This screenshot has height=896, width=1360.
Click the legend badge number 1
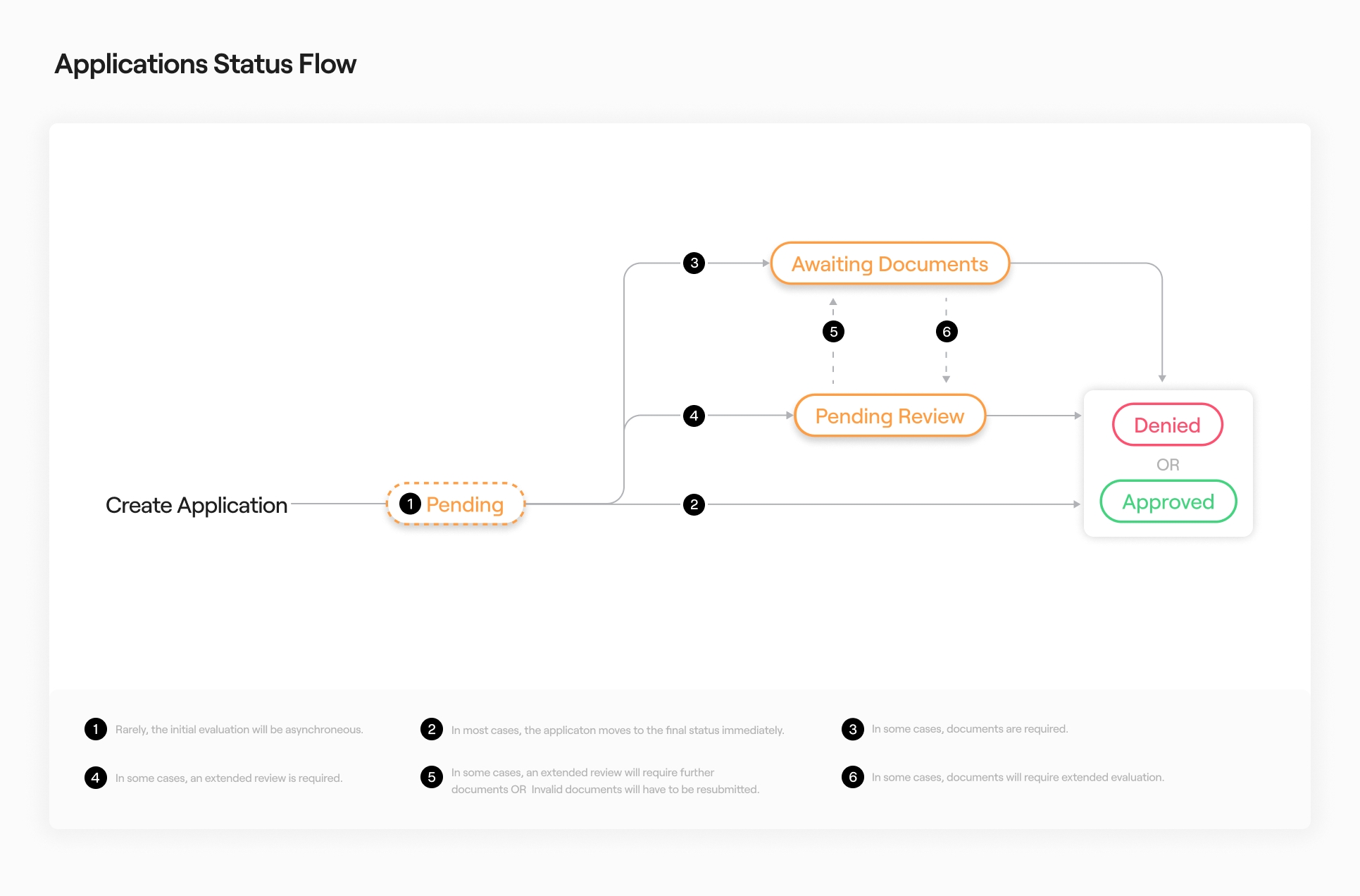[96, 729]
